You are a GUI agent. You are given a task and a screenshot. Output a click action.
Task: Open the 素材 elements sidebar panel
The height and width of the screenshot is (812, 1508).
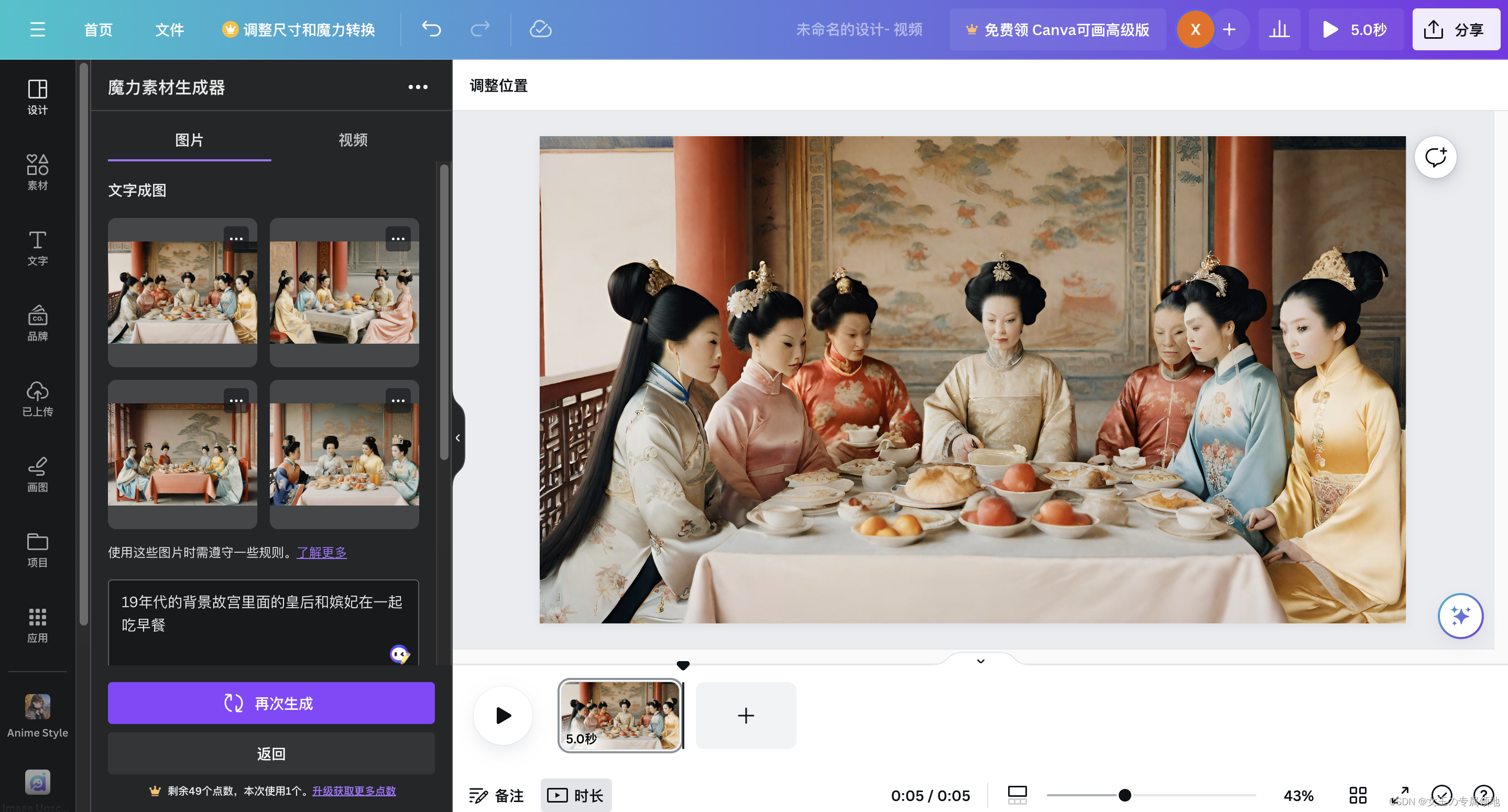[x=38, y=172]
